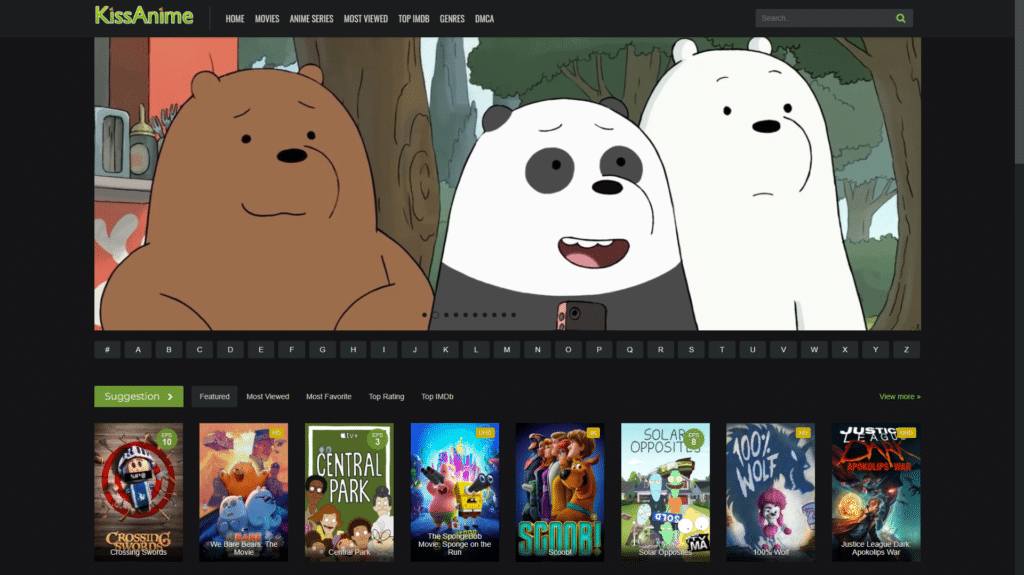Viewport: 1024px width, 575px height.
Task: Filter titles by letter K
Action: point(445,350)
